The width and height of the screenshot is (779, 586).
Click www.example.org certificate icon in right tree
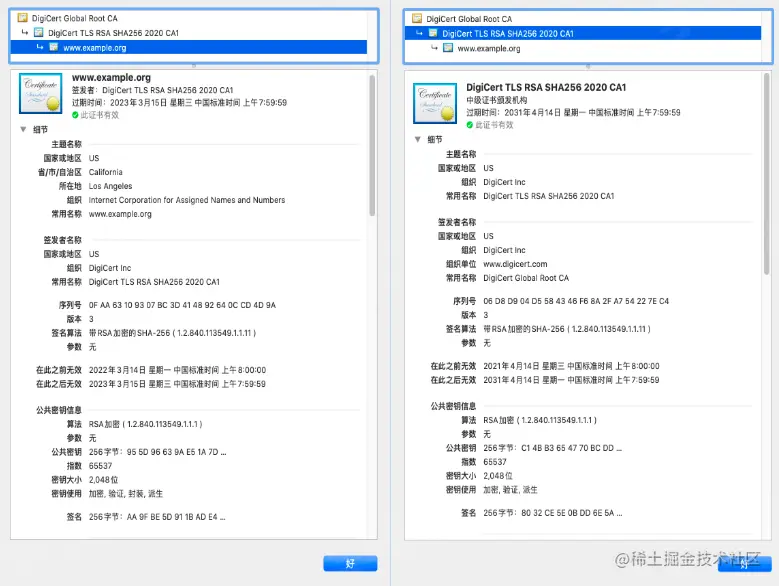coord(448,48)
